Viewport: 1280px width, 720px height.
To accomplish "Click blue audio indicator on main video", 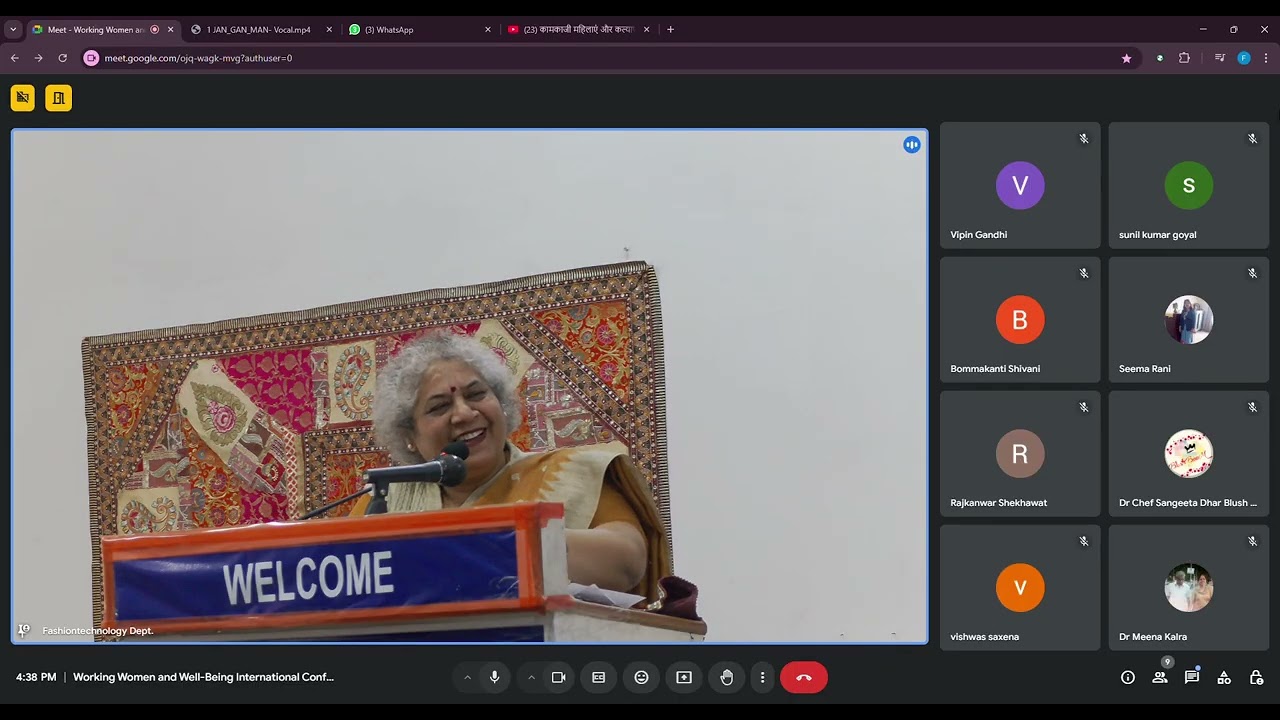I will [x=912, y=145].
